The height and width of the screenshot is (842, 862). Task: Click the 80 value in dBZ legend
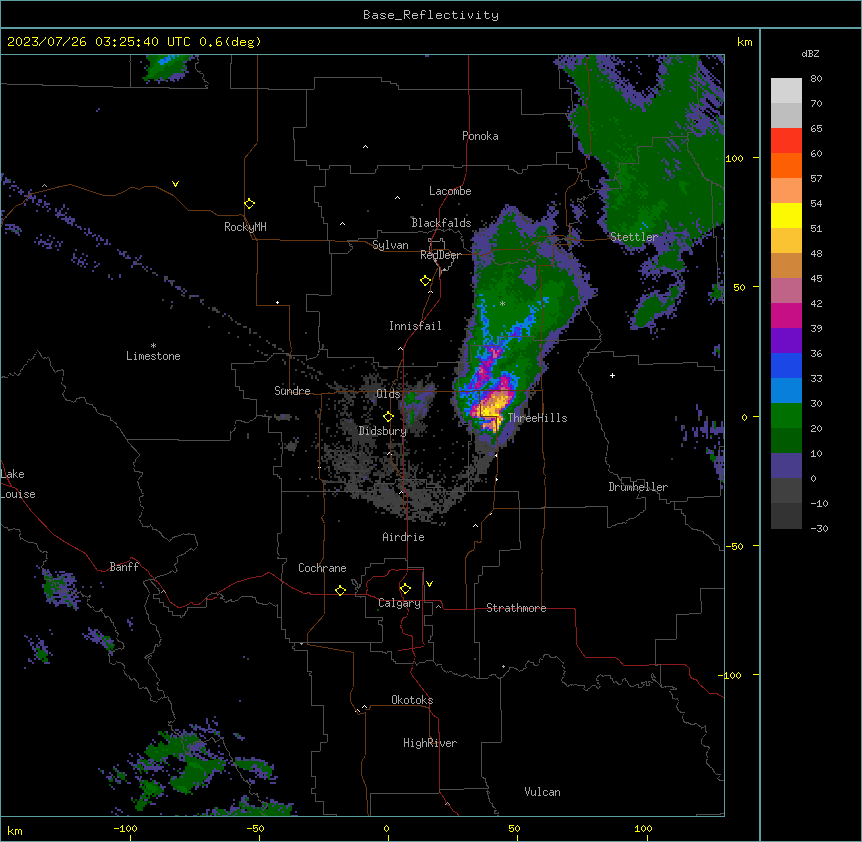click(816, 79)
